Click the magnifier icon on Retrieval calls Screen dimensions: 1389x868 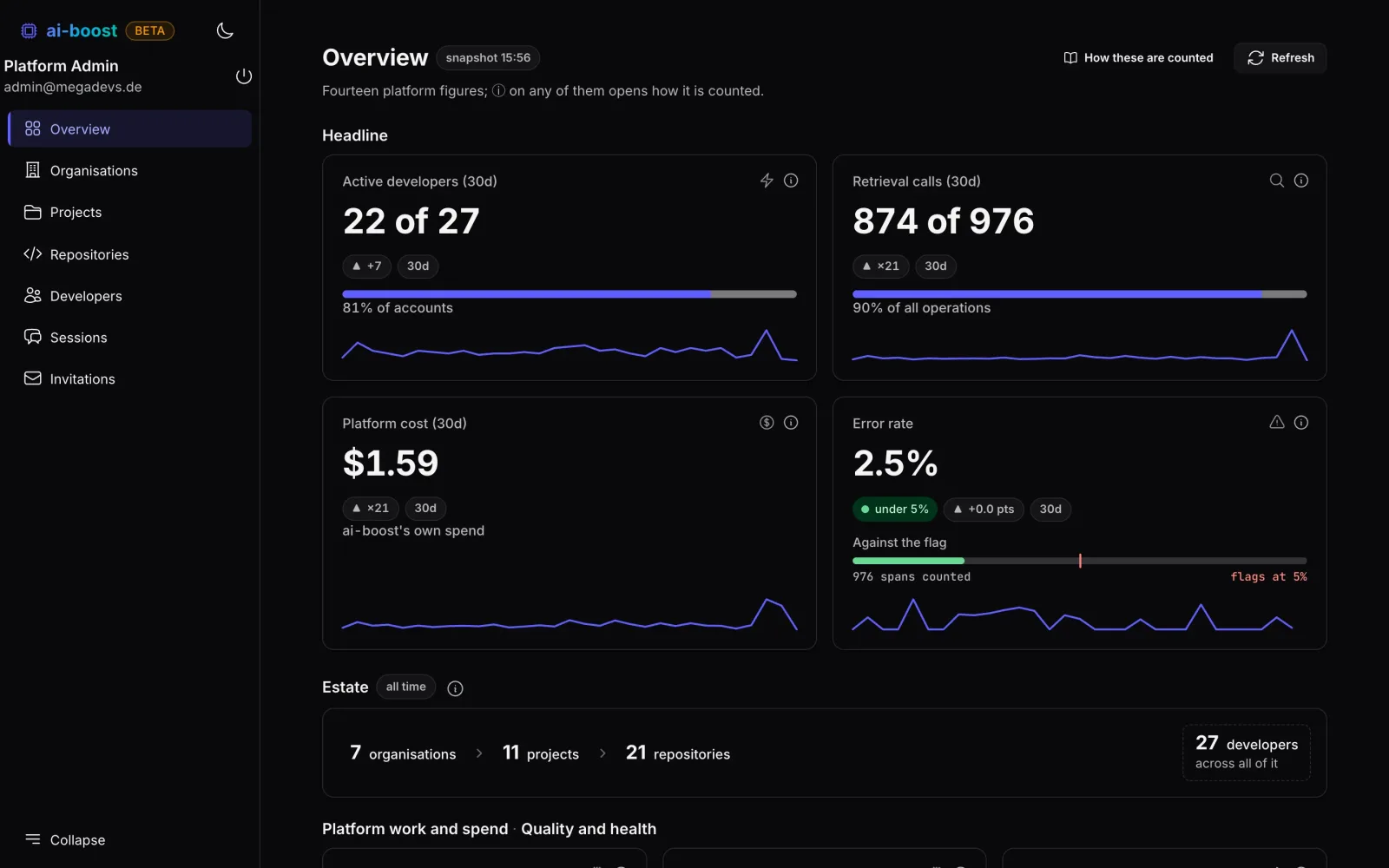[x=1277, y=181]
